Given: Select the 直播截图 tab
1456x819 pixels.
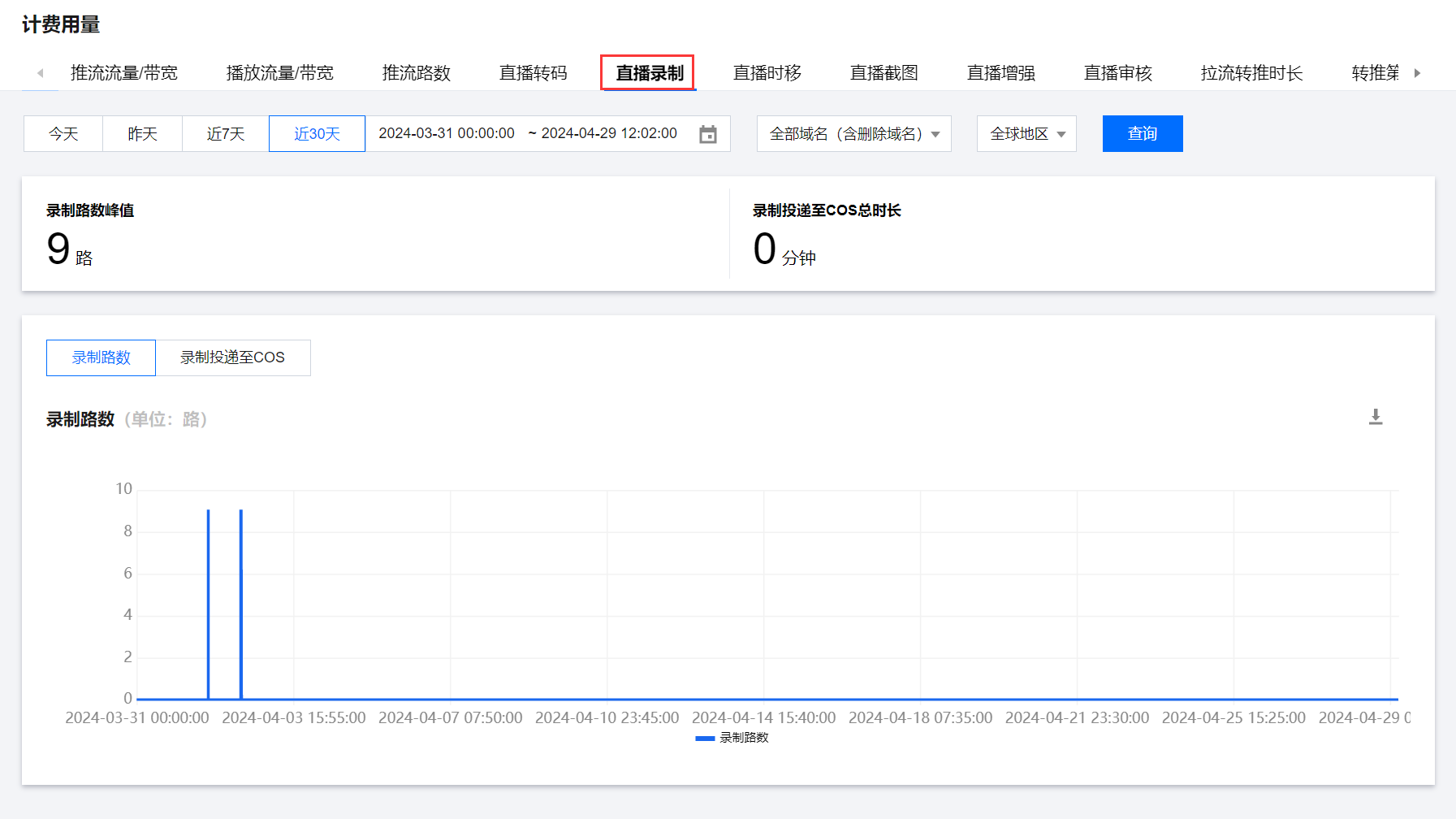Looking at the screenshot, I should (x=884, y=73).
